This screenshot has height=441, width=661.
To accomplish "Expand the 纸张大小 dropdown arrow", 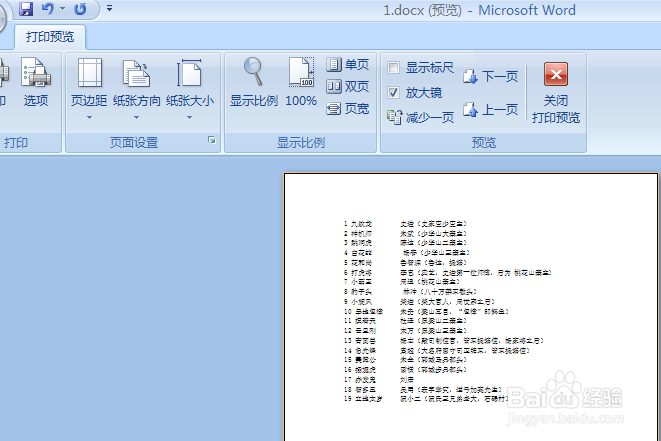I will pyautogui.click(x=189, y=118).
